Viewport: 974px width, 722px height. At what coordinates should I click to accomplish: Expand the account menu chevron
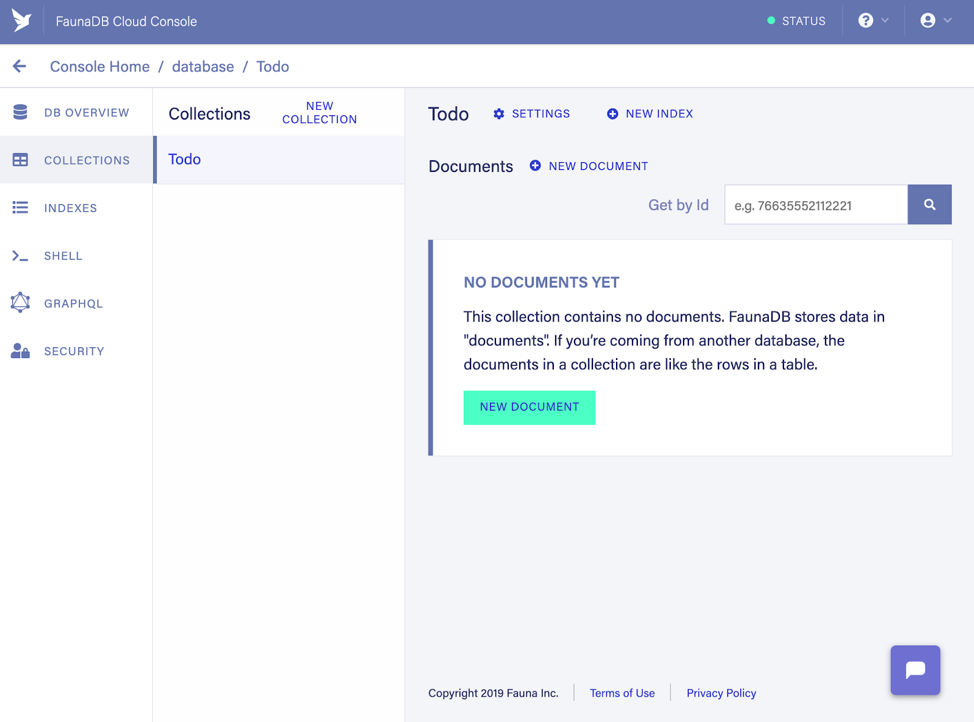947,21
